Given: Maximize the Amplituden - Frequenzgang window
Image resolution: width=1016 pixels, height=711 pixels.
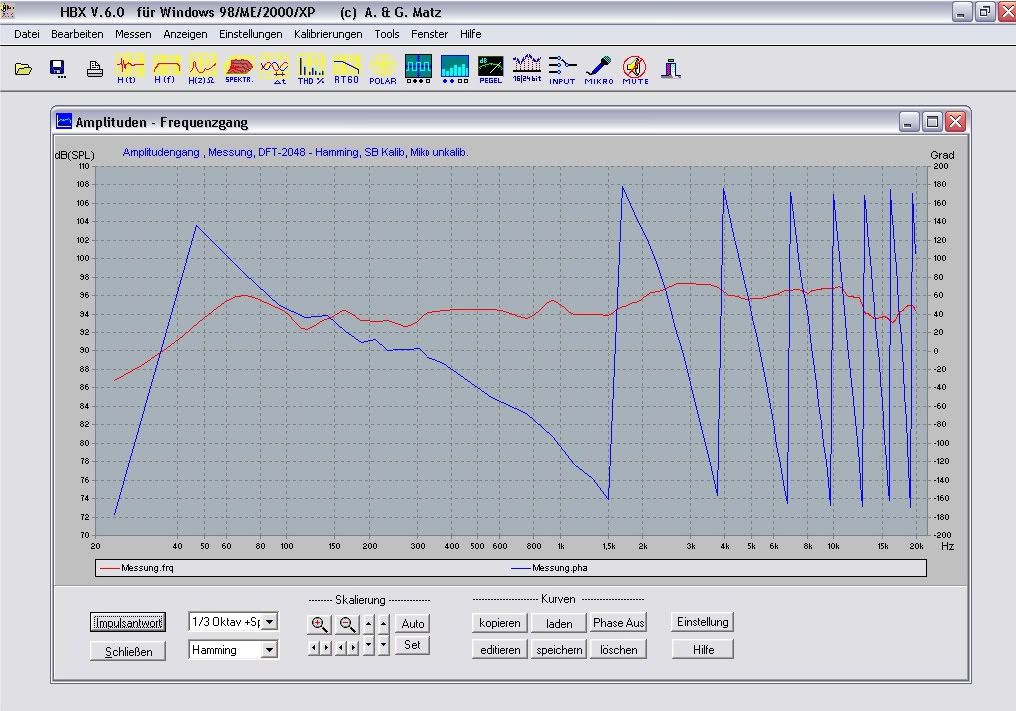Looking at the screenshot, I should pos(932,122).
